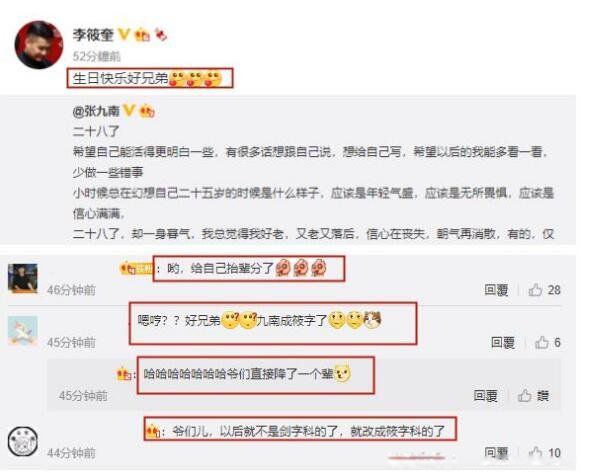Click the yellow V verified badge beside 李筱奎
This screenshot has height=473, width=595.
[x=124, y=35]
